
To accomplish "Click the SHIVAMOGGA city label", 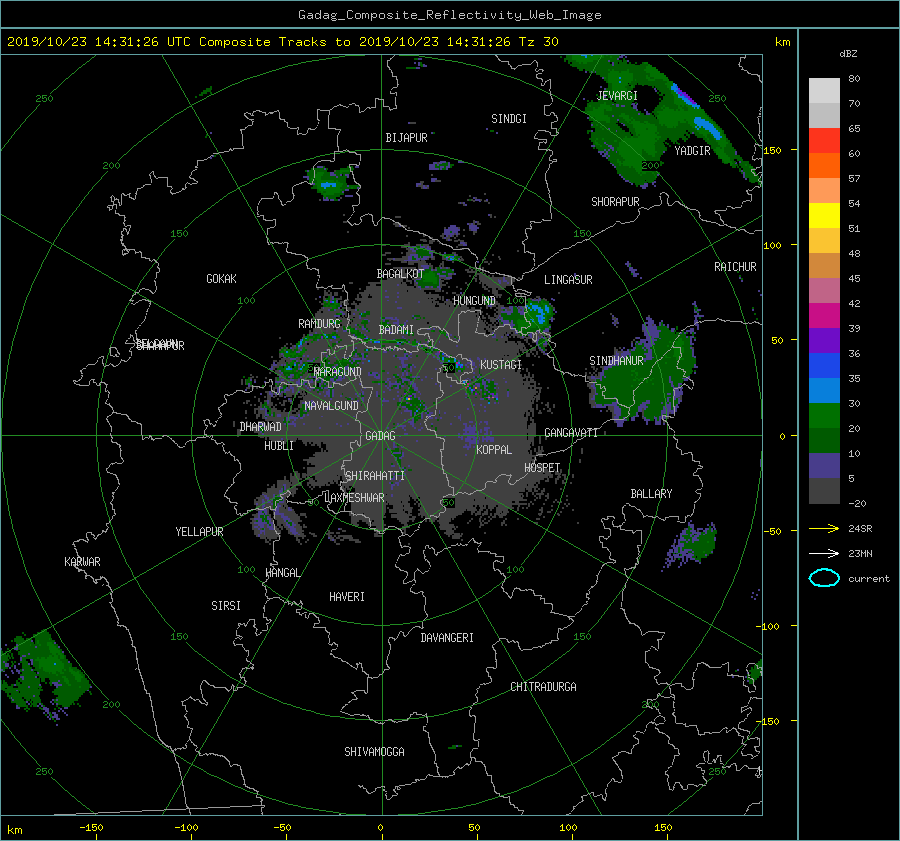I will pyautogui.click(x=374, y=752).
